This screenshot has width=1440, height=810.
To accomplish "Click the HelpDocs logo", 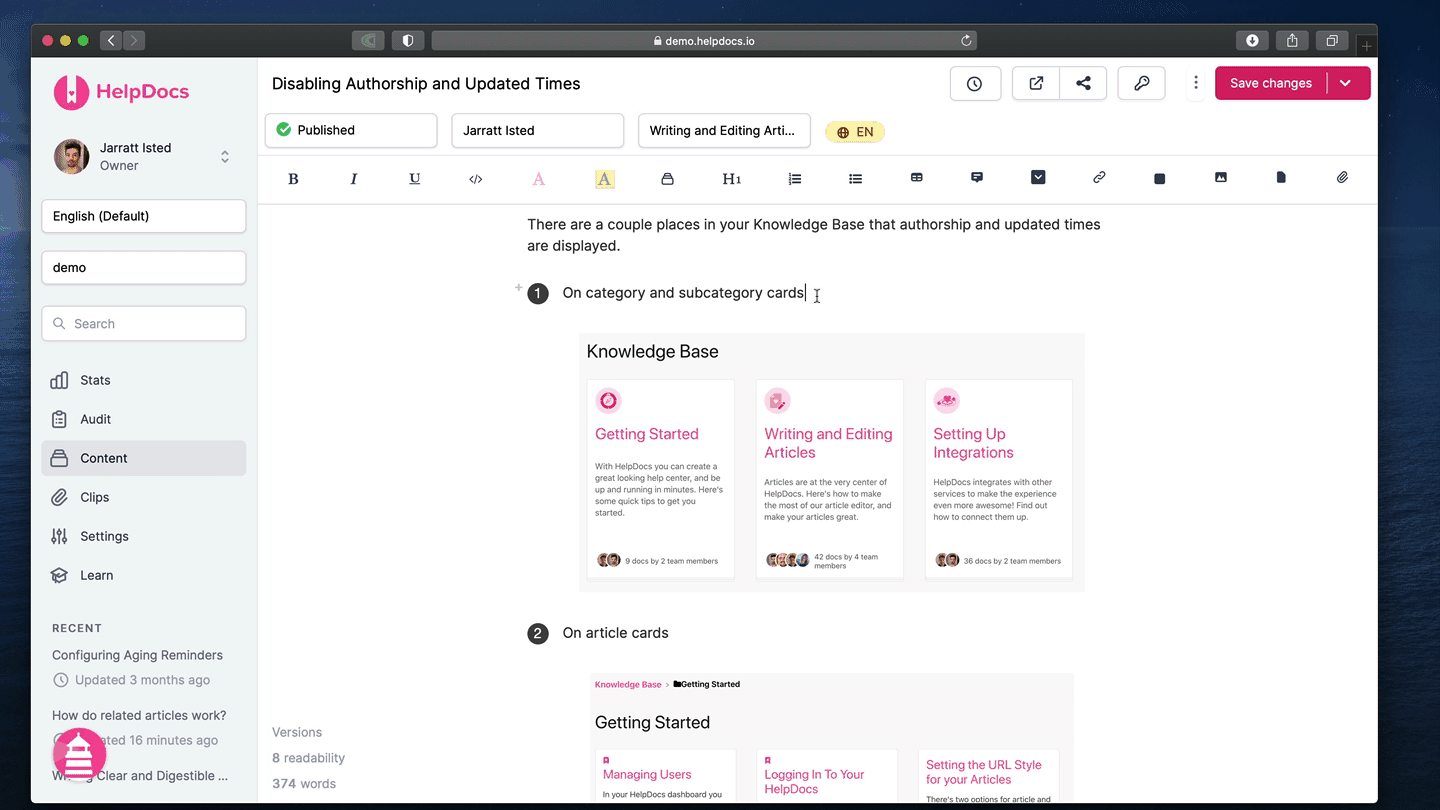I will point(121,92).
